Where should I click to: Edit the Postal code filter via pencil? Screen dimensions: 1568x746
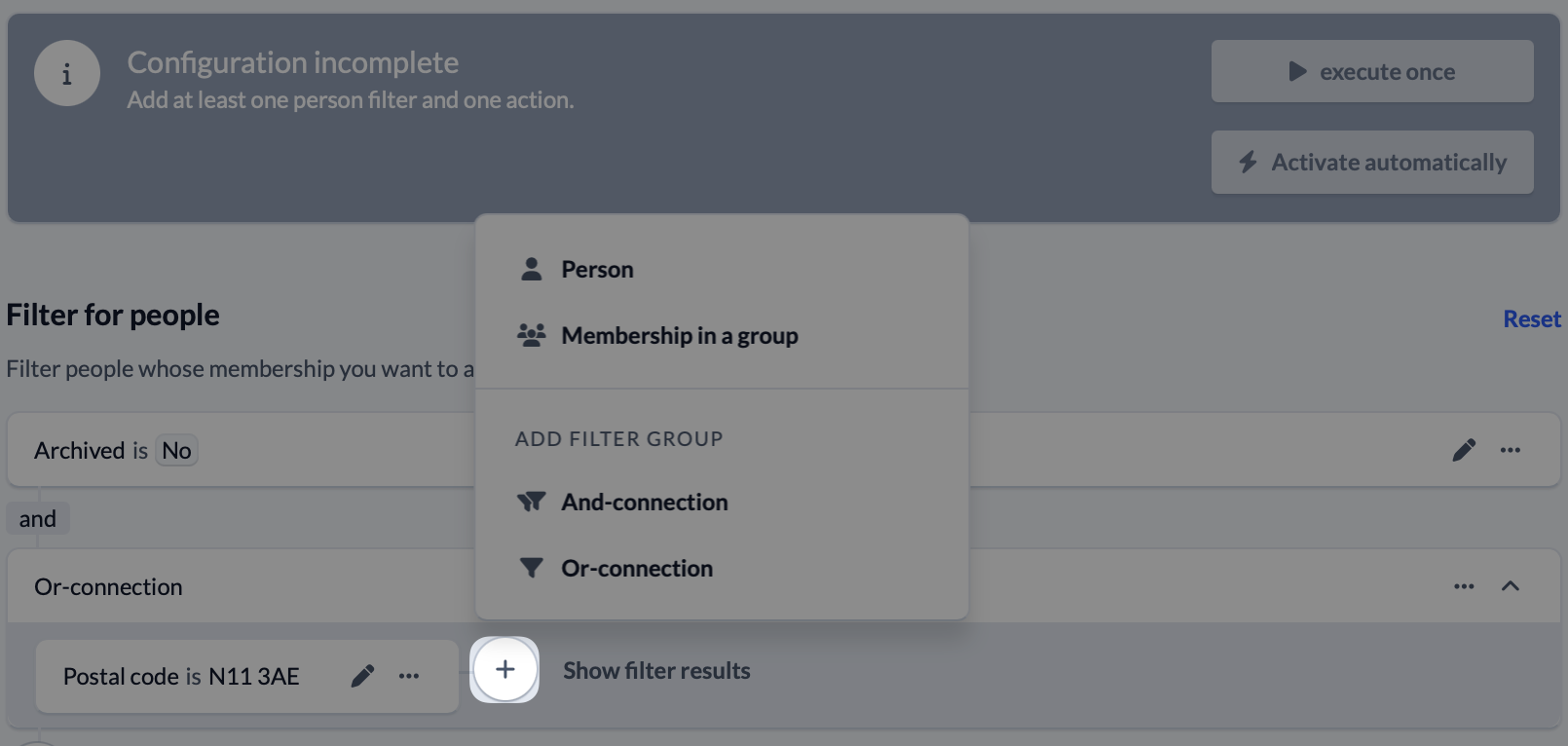coord(362,676)
